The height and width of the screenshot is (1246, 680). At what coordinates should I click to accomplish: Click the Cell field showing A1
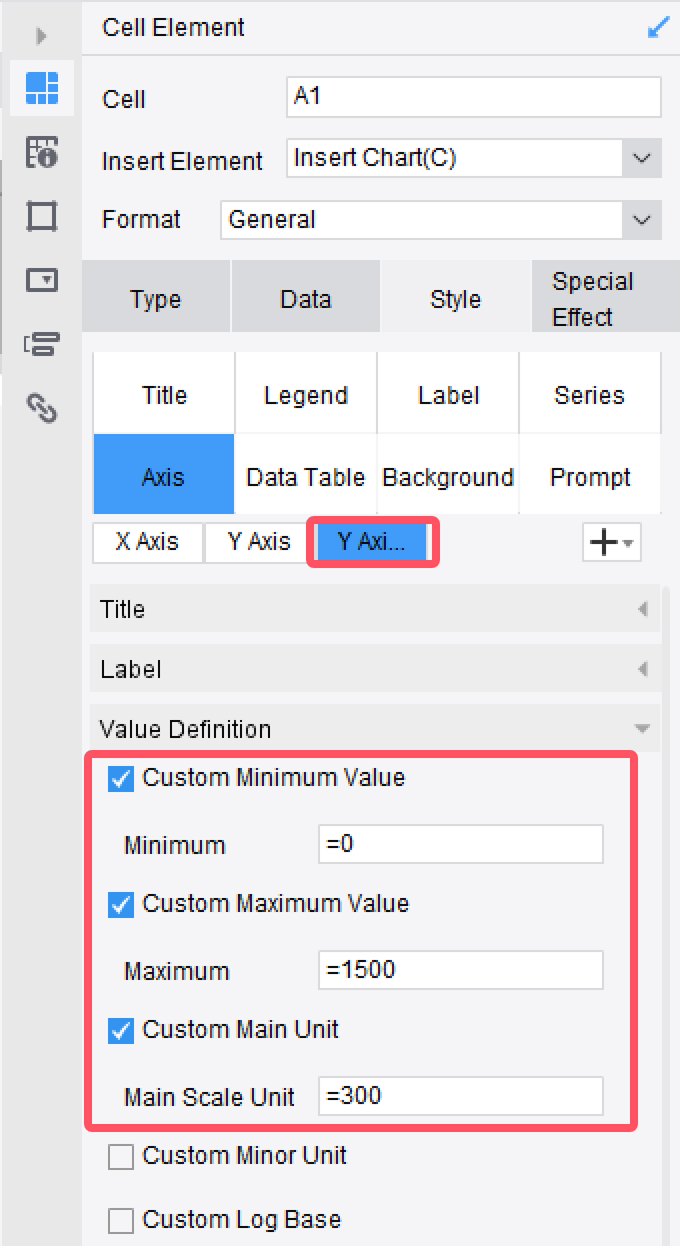[x=474, y=97]
